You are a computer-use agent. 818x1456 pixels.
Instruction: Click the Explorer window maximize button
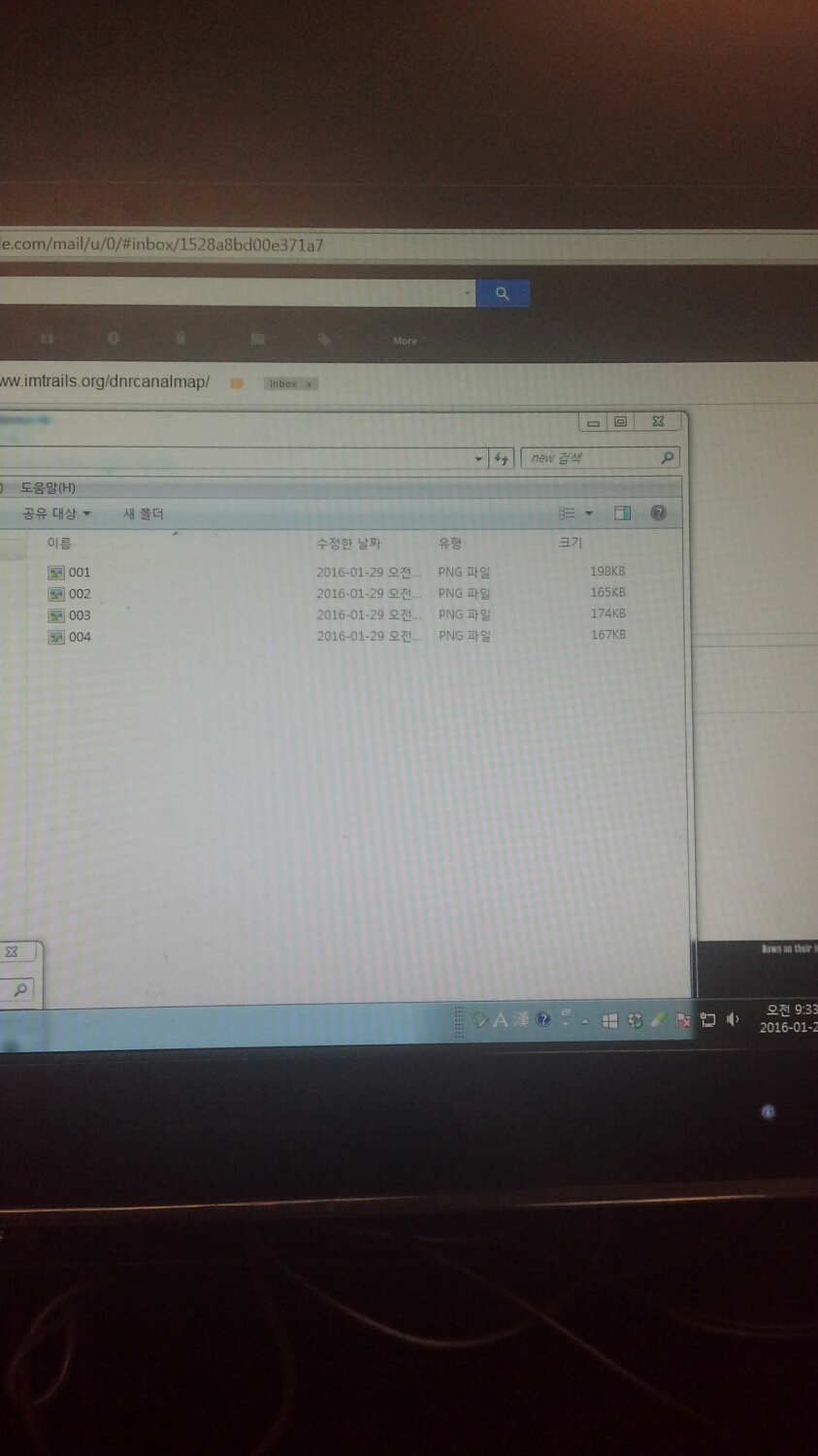pos(621,421)
